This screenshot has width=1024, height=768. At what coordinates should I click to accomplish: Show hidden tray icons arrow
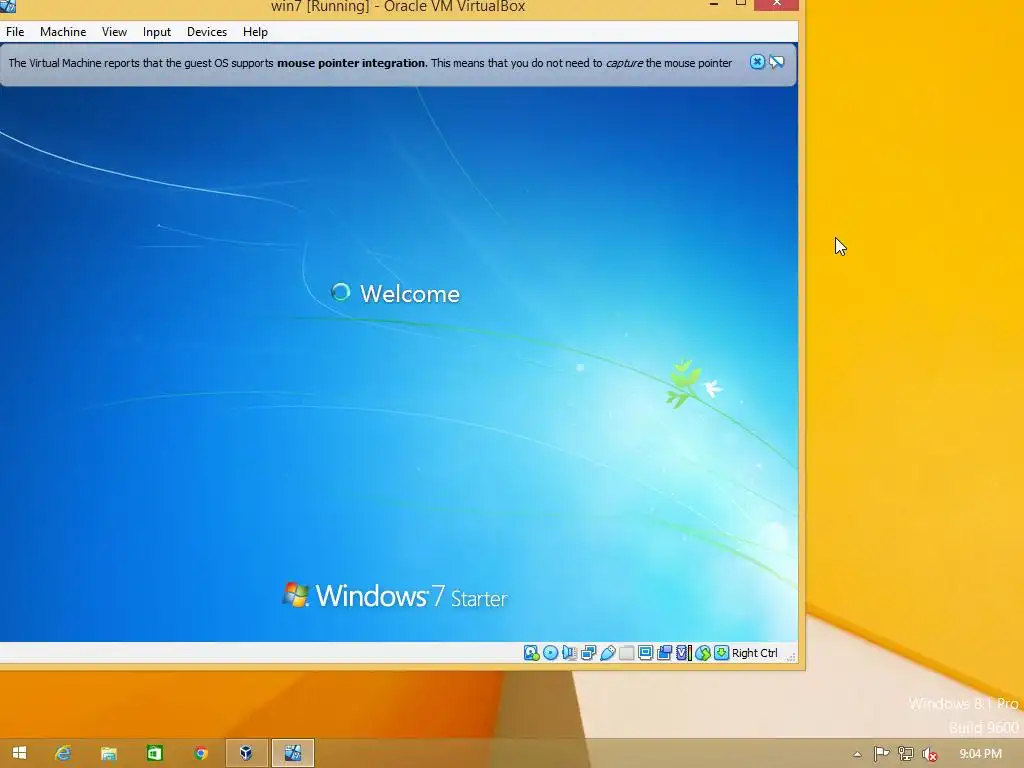(857, 754)
